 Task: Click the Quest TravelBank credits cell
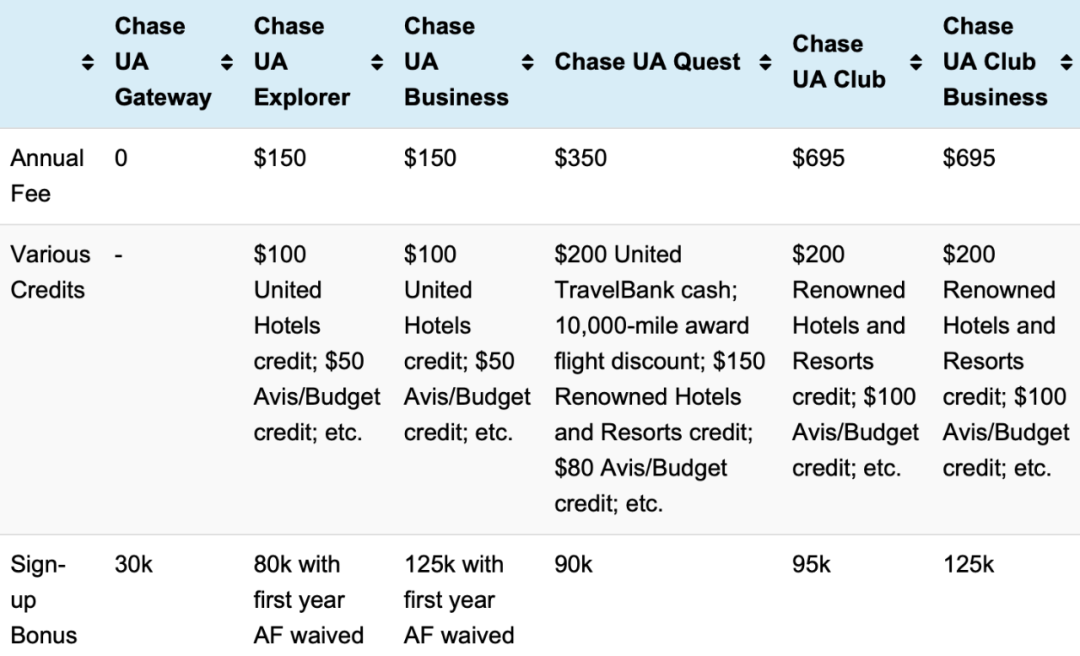[x=660, y=379]
